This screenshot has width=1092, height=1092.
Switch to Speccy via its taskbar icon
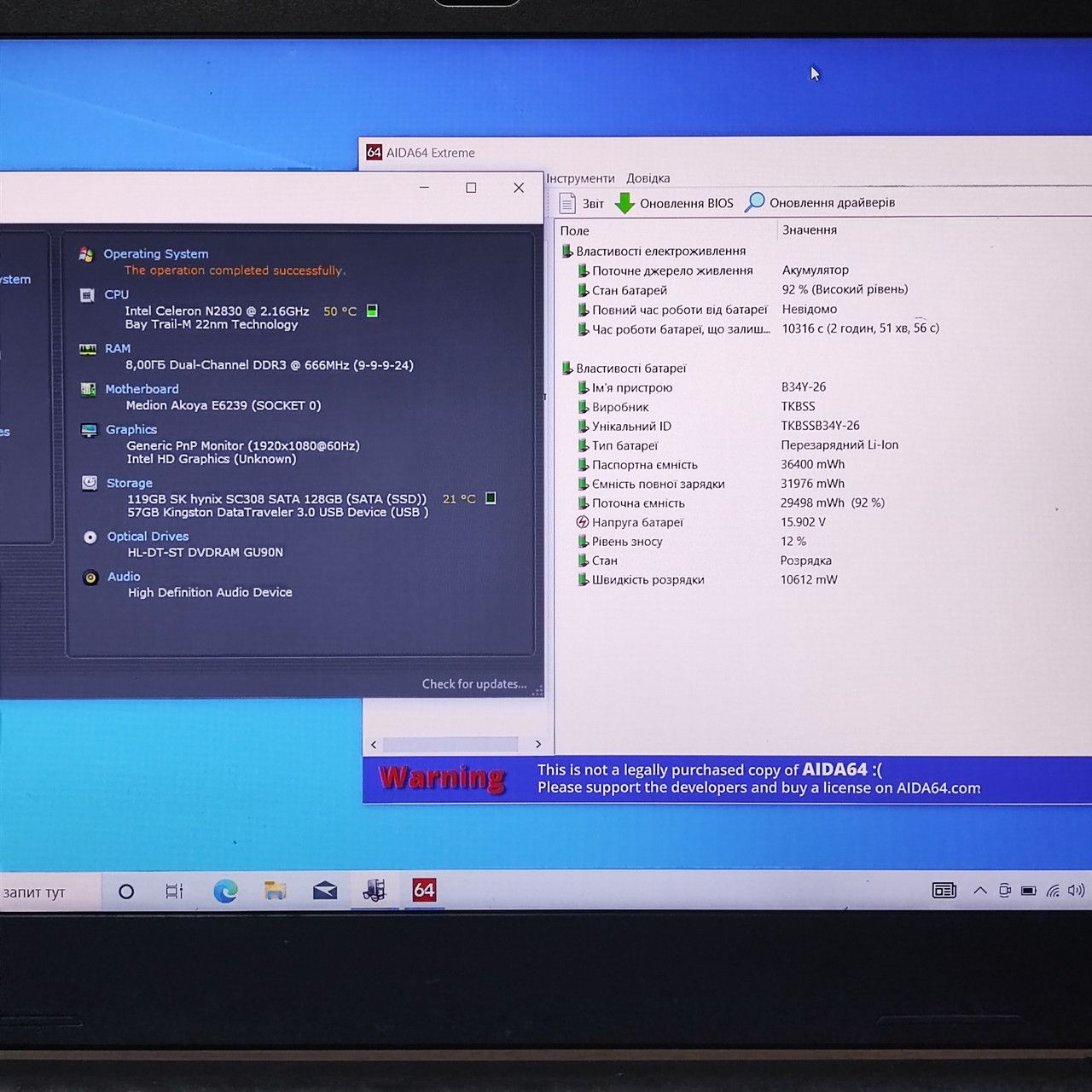coord(374,891)
